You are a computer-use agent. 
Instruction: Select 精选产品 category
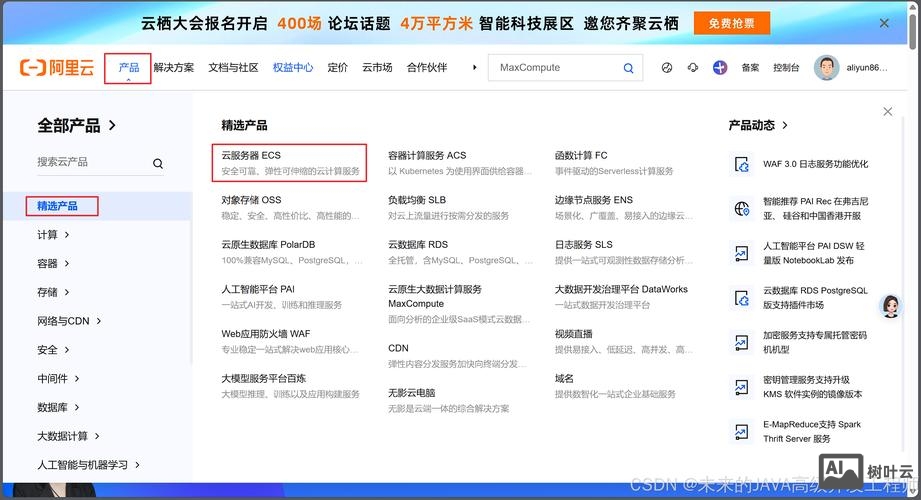(57, 206)
